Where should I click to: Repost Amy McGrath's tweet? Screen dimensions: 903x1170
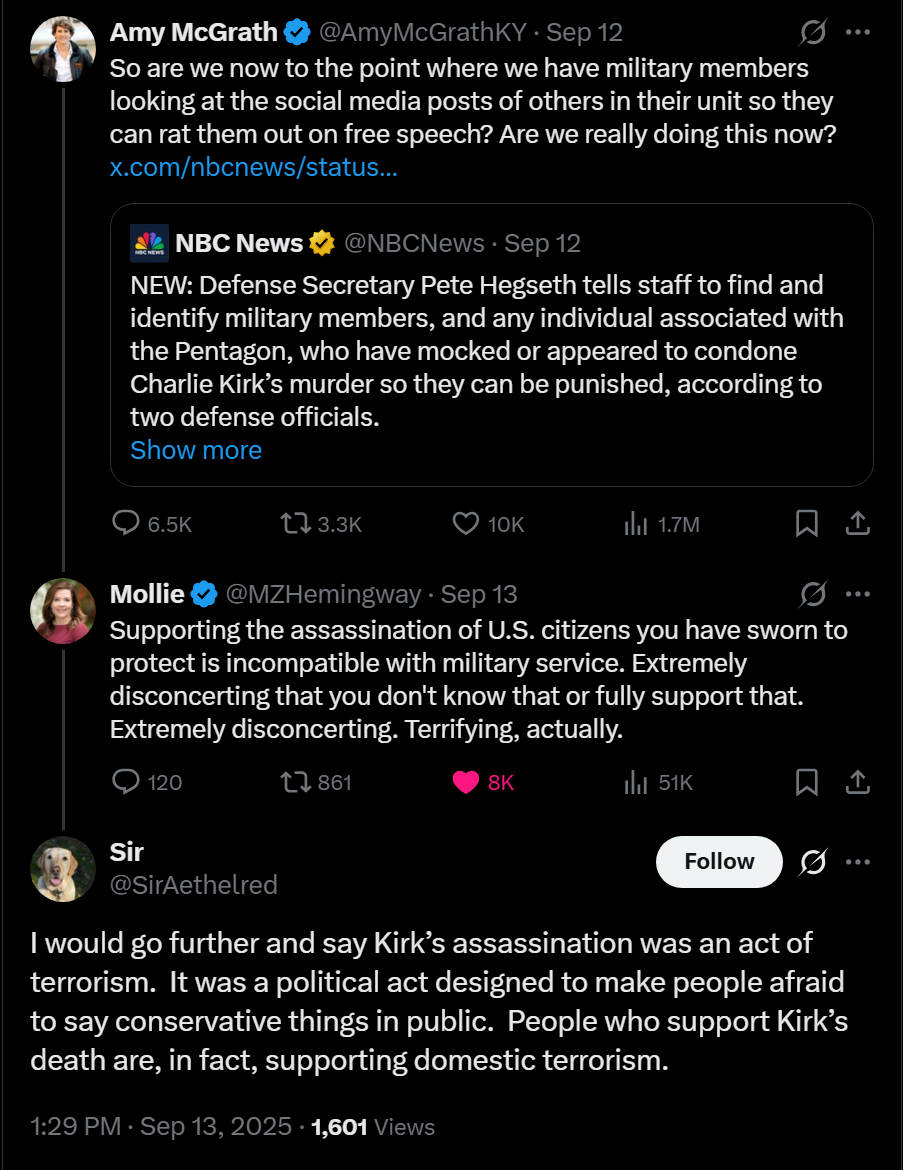tap(321, 524)
